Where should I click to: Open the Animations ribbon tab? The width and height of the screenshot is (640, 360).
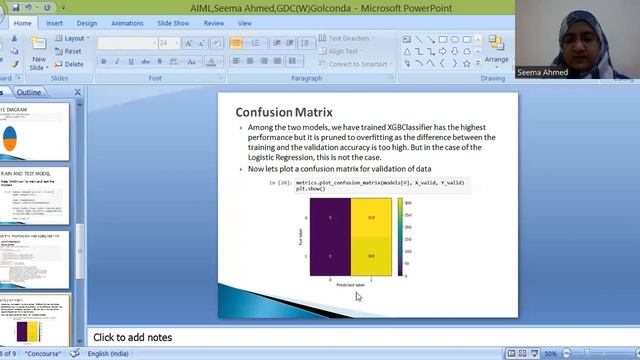pos(127,23)
